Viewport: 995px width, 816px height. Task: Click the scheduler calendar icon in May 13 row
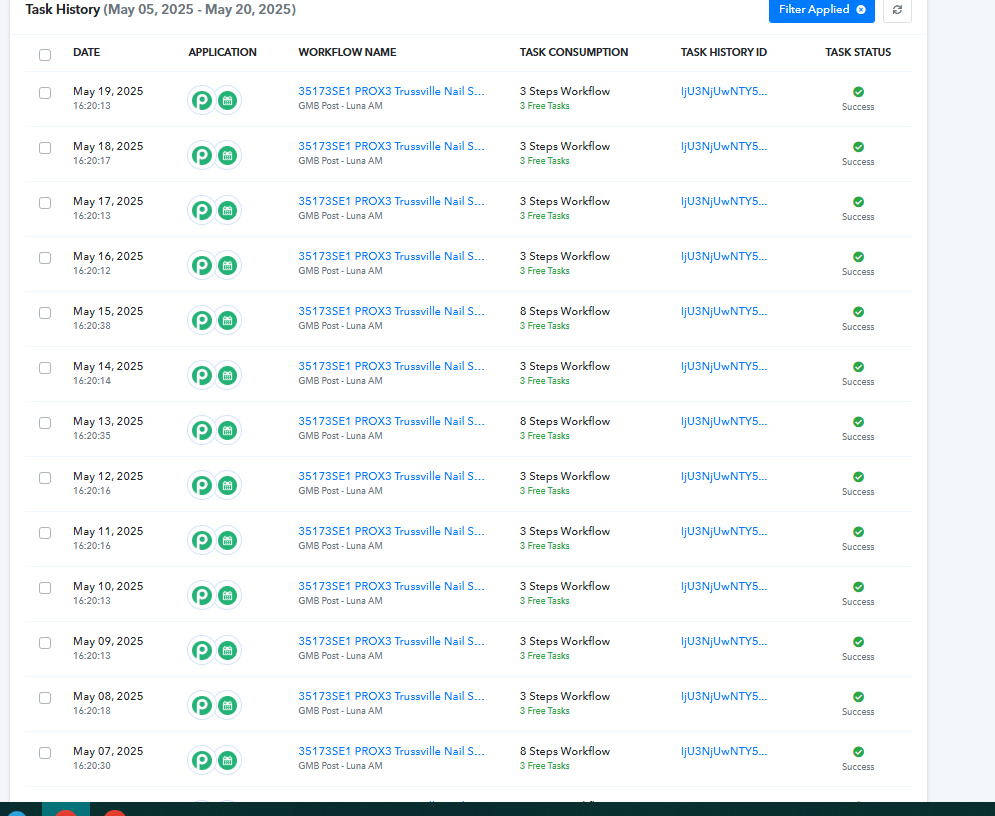[x=227, y=430]
